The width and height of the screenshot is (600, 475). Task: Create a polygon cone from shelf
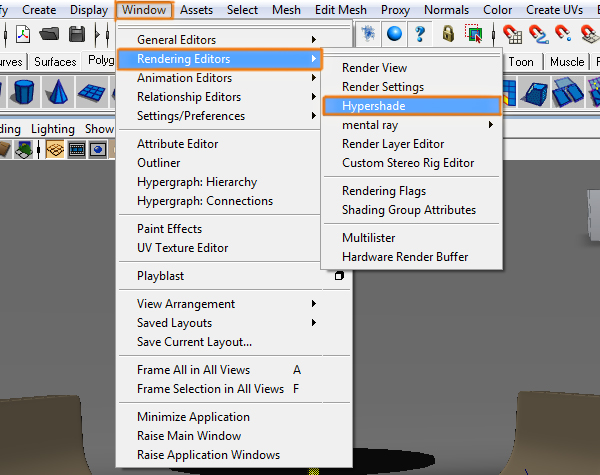(x=58, y=92)
